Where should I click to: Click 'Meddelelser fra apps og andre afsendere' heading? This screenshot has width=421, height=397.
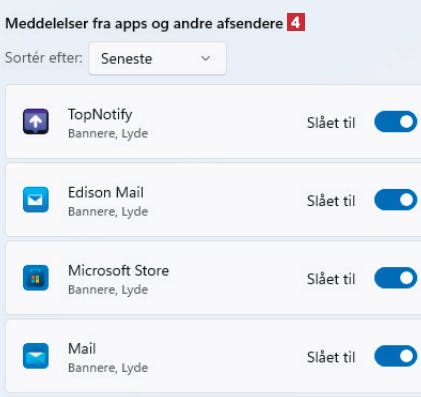click(144, 23)
